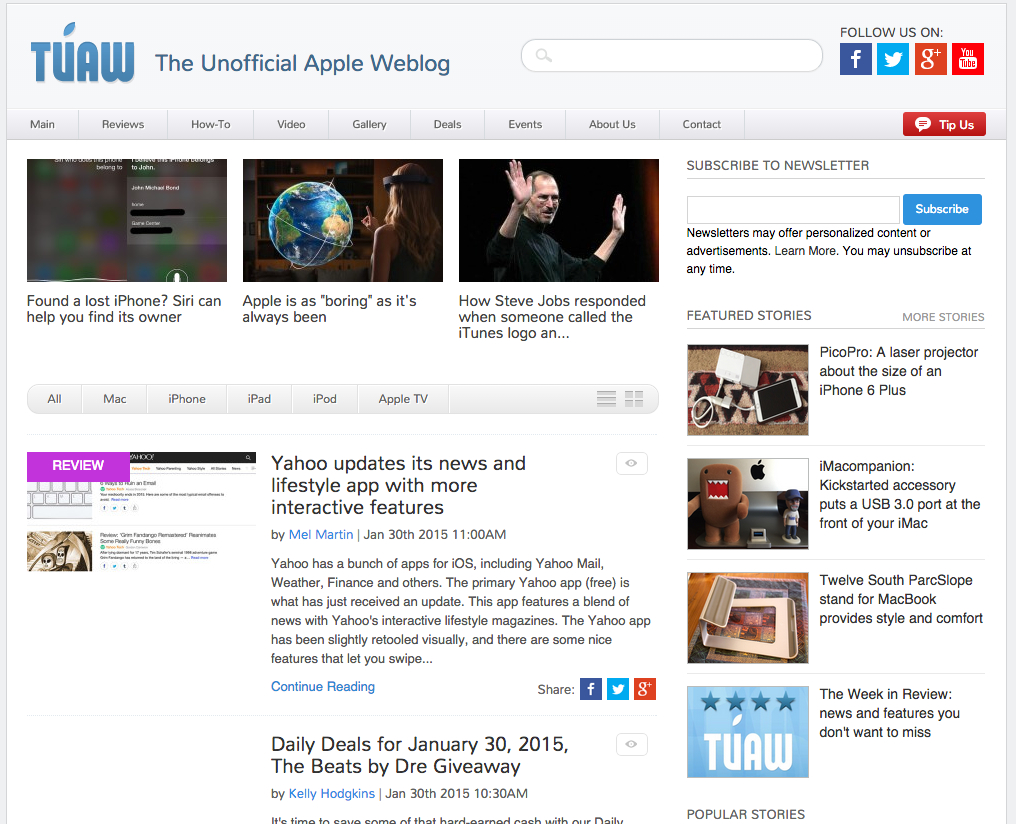
Task: Open the Events navigation tab
Action: click(x=525, y=124)
